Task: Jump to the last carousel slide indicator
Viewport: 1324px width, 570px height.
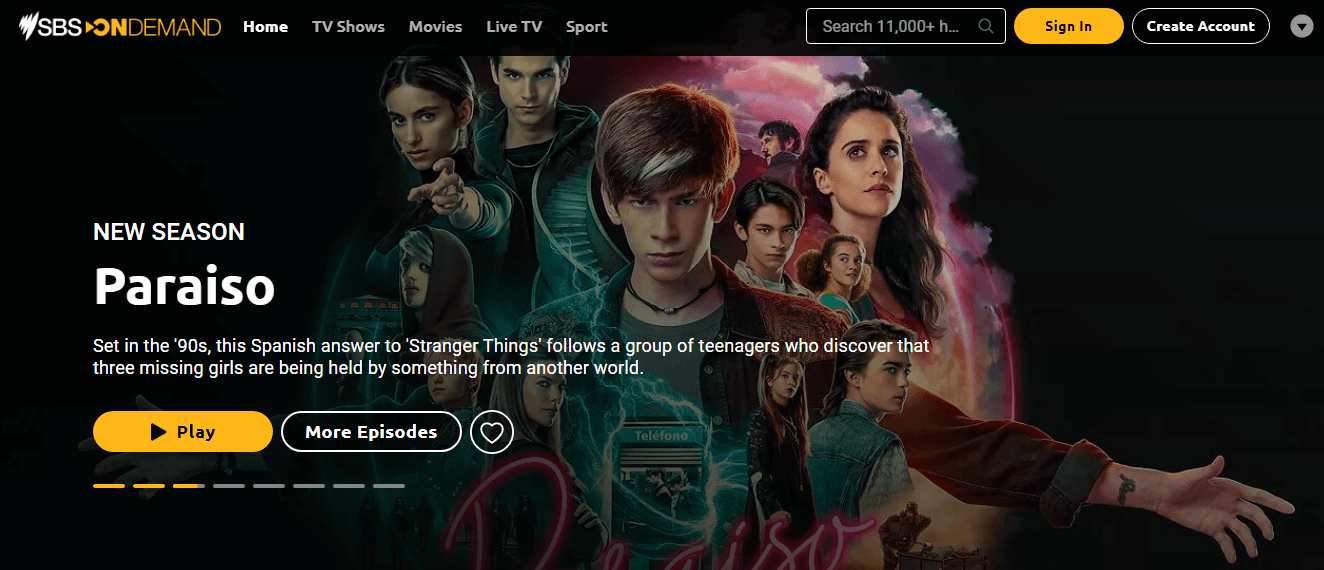Action: [389, 486]
